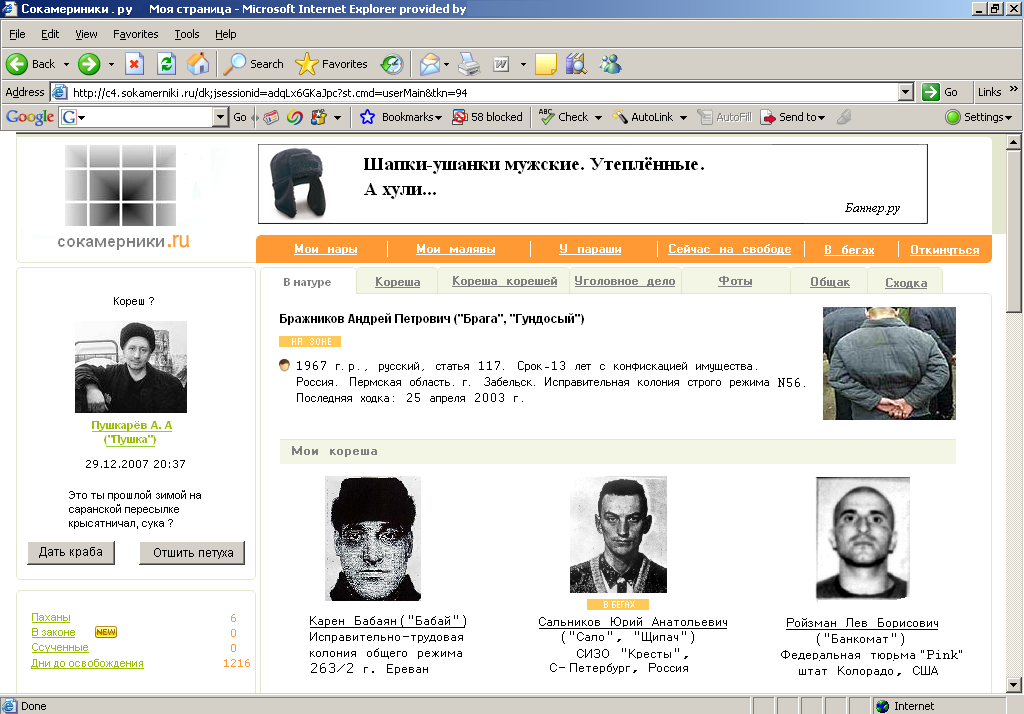
Task: Click the Internet zone globe in status bar
Action: pos(882,706)
